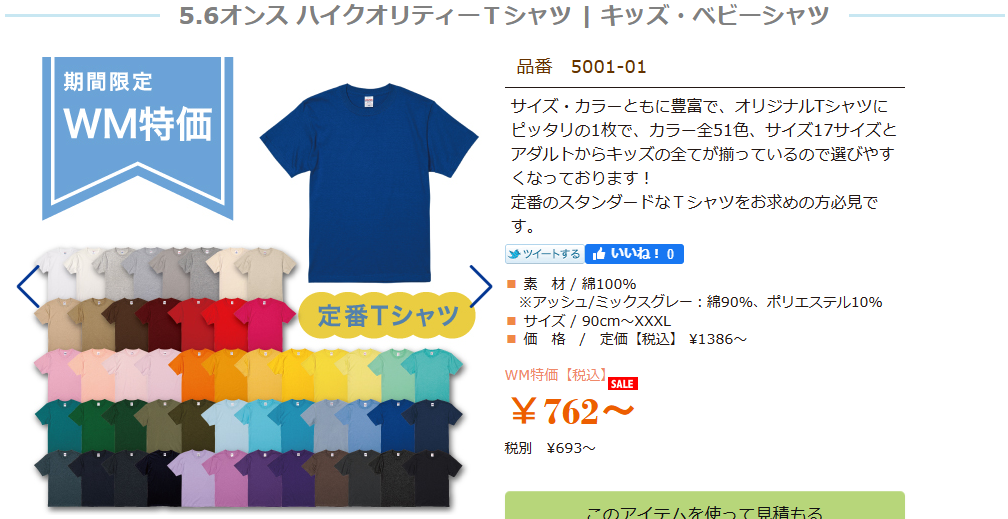
Task: Click the ￥762〜 sale price text
Action: (572, 412)
